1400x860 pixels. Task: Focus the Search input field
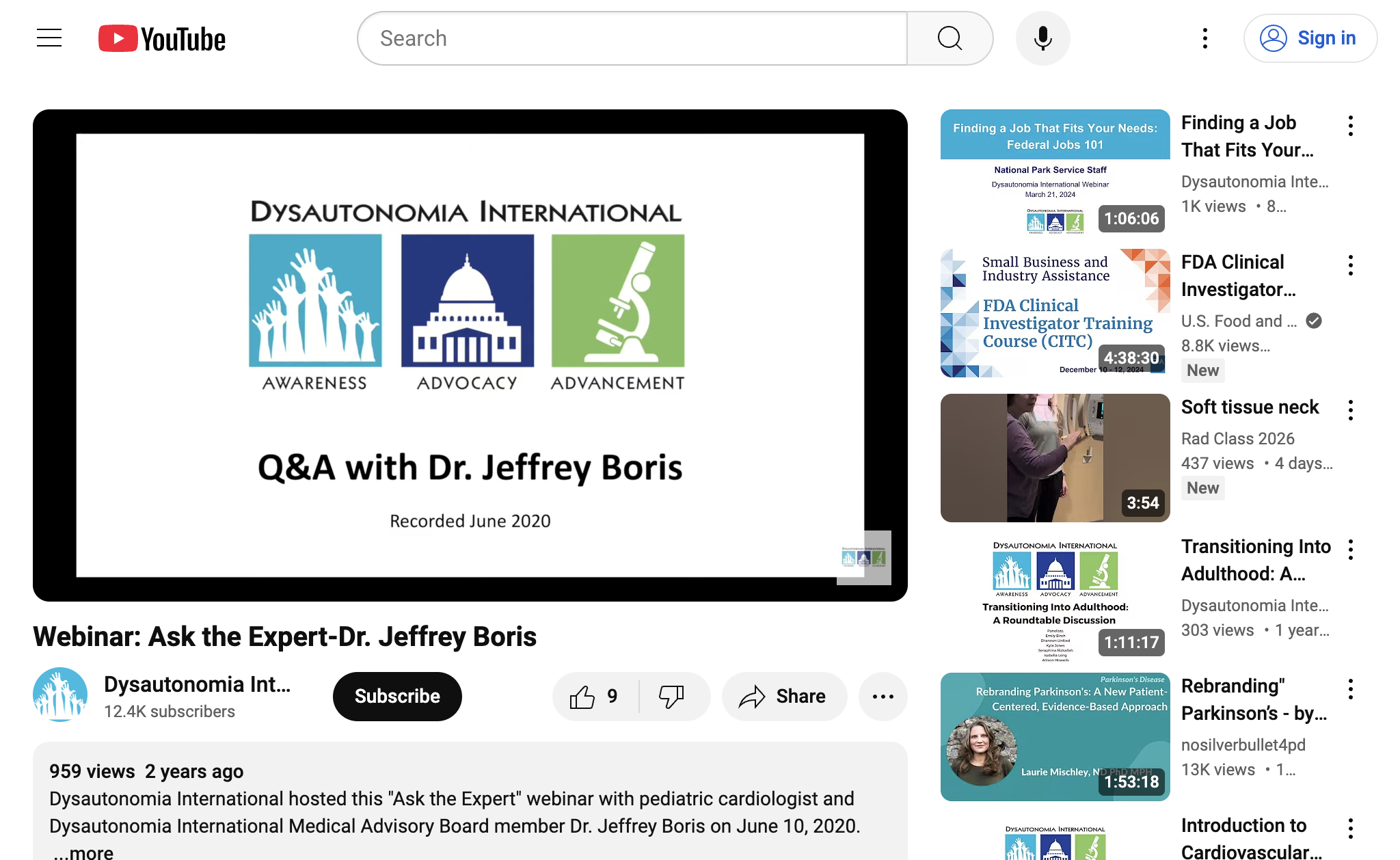[633, 38]
